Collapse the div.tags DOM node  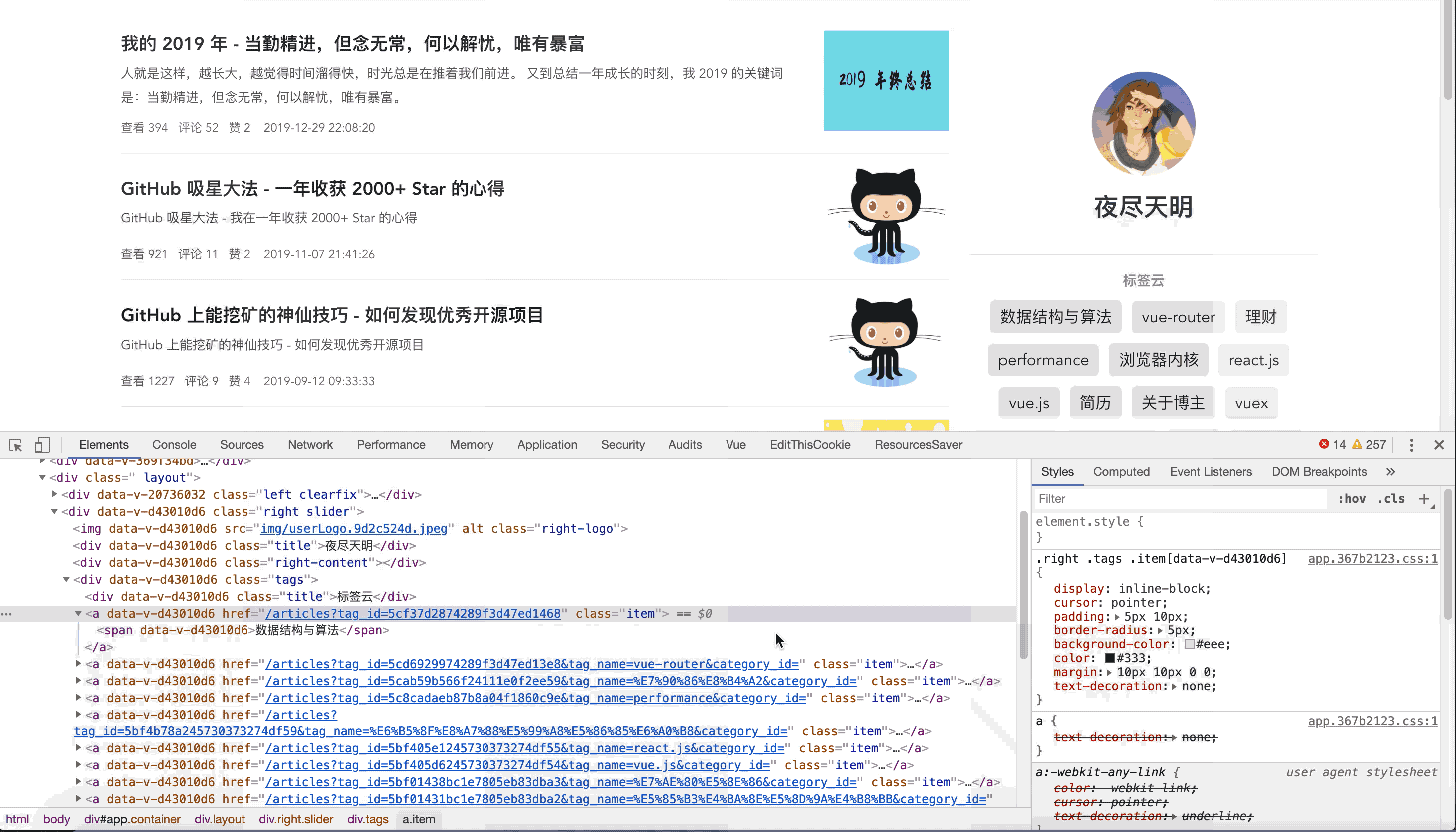click(66, 579)
